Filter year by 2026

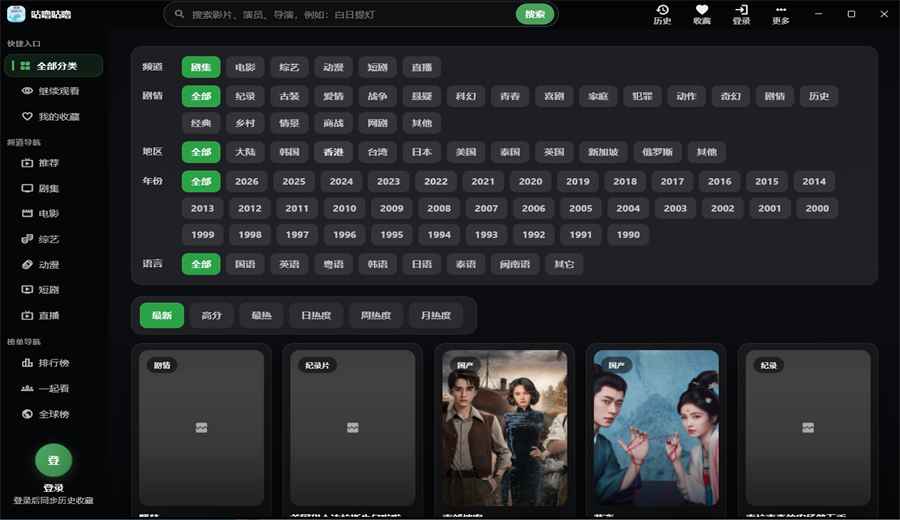247,181
